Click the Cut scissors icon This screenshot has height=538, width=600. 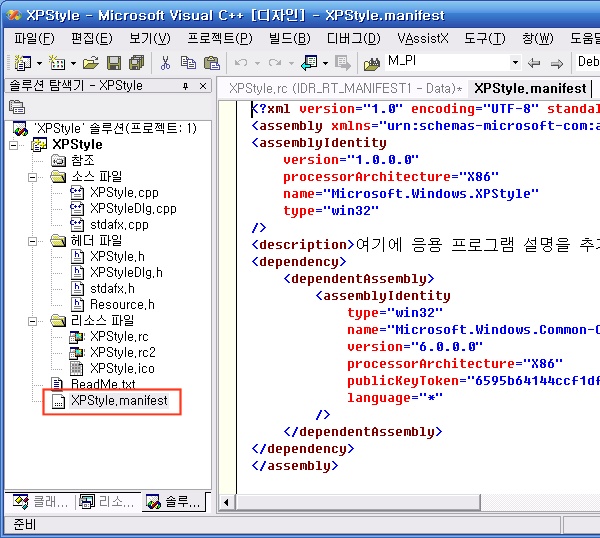[x=165, y=63]
